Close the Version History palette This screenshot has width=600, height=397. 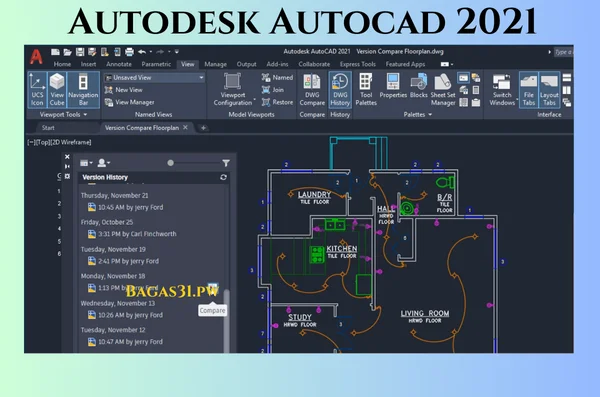[x=67, y=157]
